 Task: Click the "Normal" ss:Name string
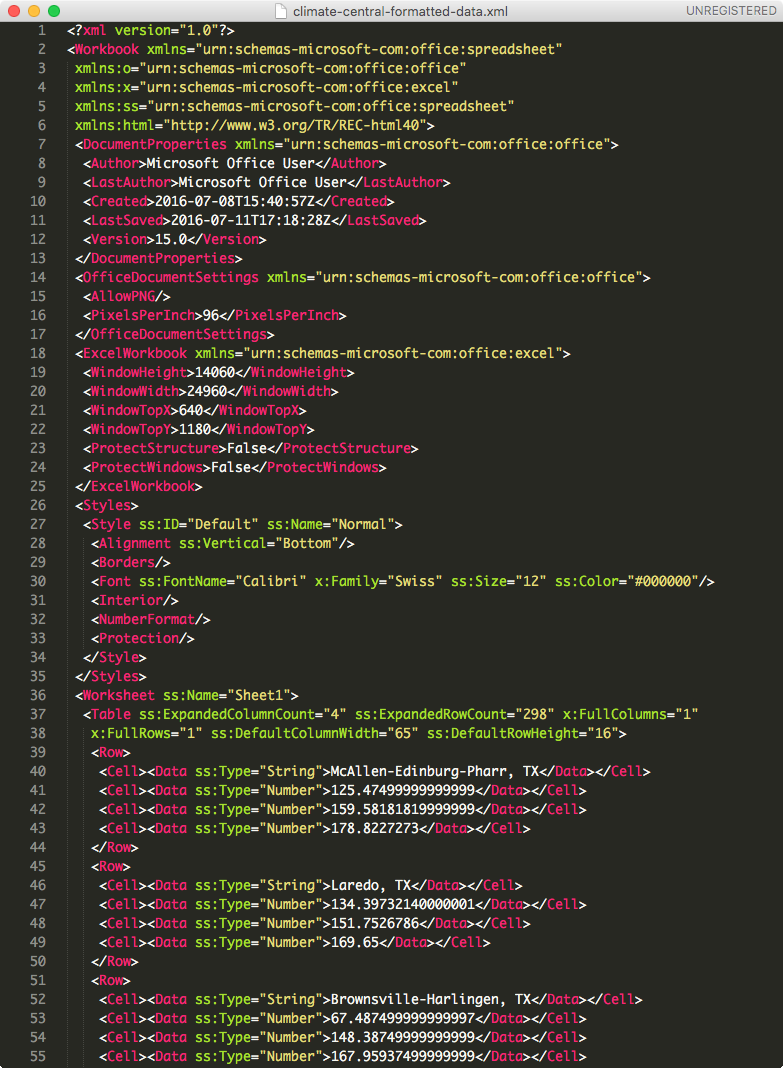click(362, 524)
